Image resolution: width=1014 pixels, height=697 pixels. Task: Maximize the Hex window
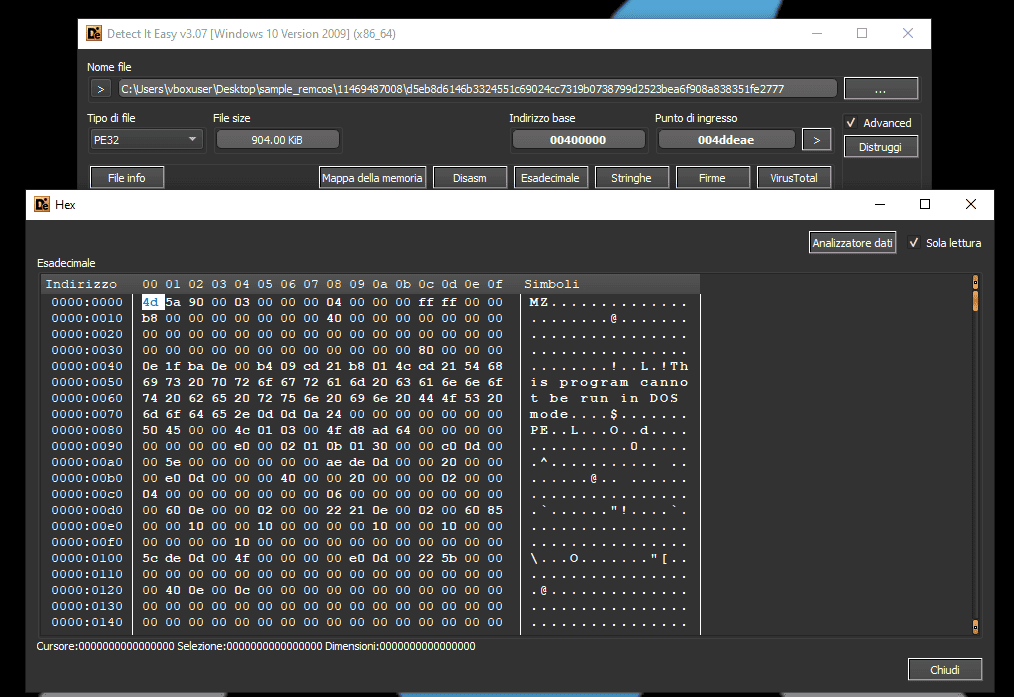pyautogui.click(x=925, y=204)
